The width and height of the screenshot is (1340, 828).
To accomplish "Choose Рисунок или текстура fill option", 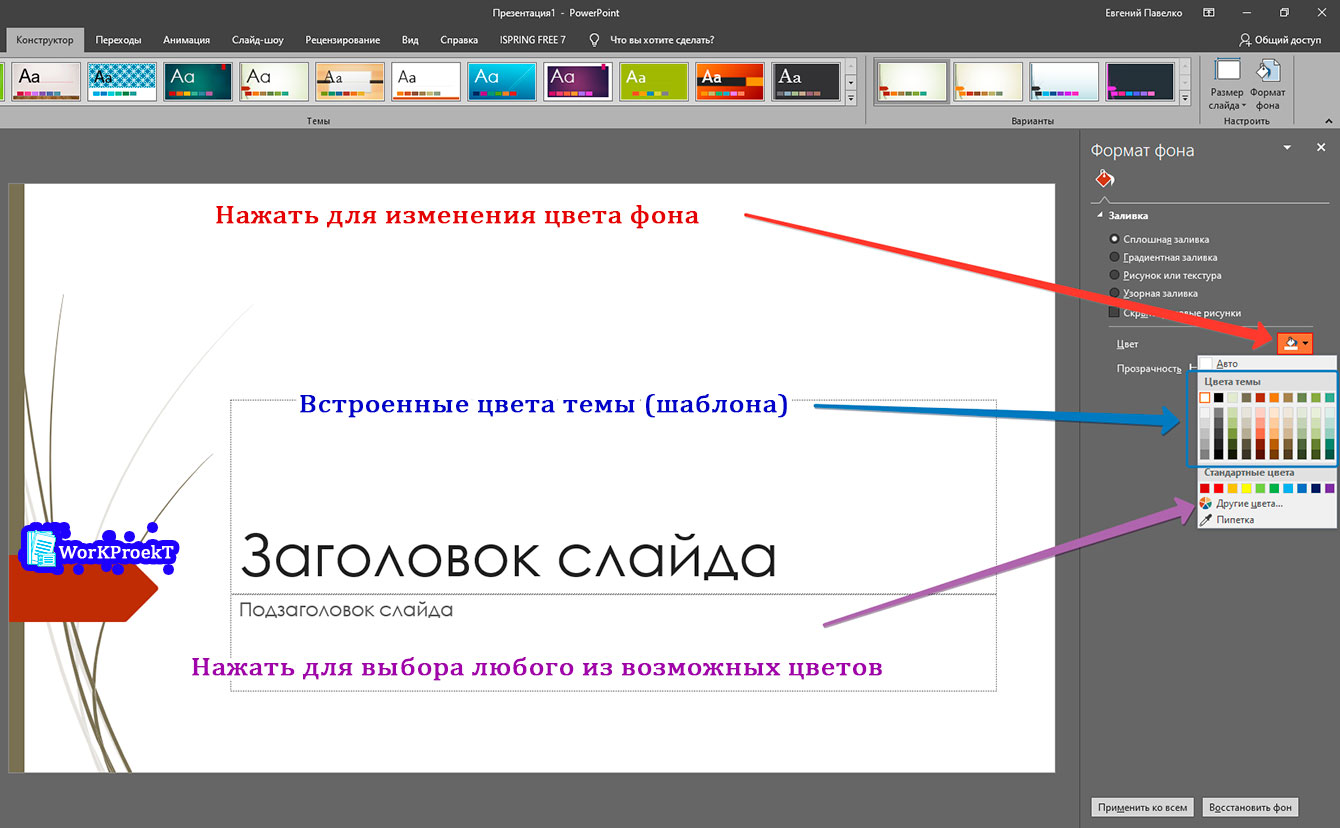I will 1115,275.
